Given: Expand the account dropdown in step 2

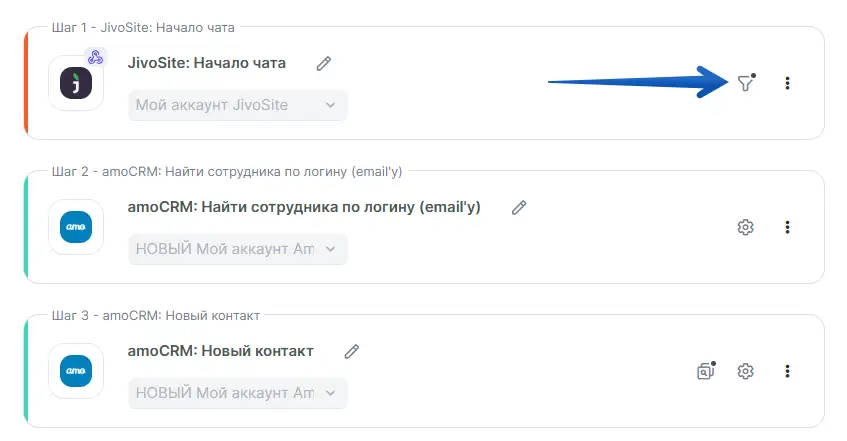Looking at the screenshot, I should click(x=238, y=249).
